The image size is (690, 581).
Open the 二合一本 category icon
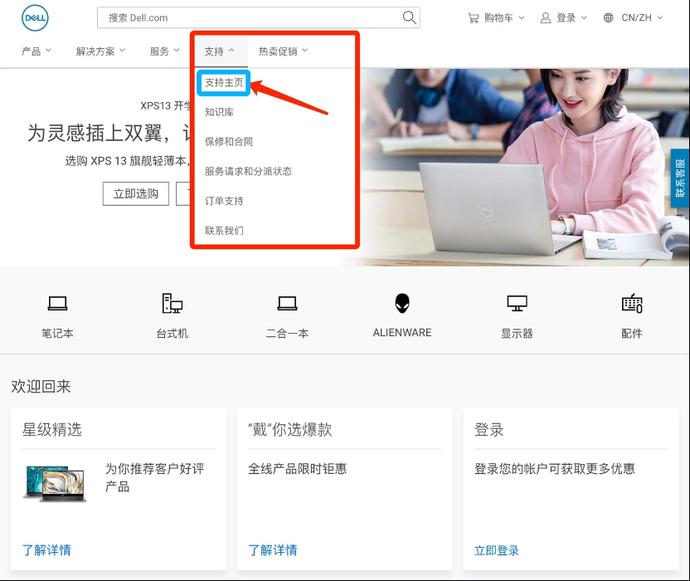coord(287,303)
